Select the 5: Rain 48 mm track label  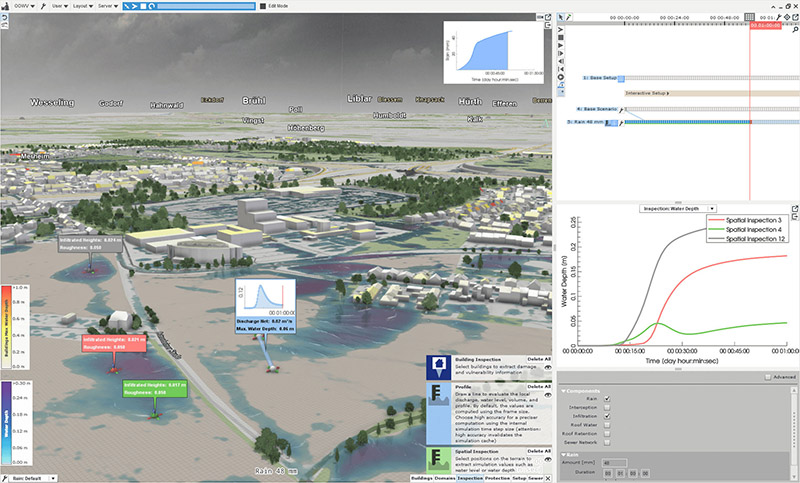pos(586,122)
